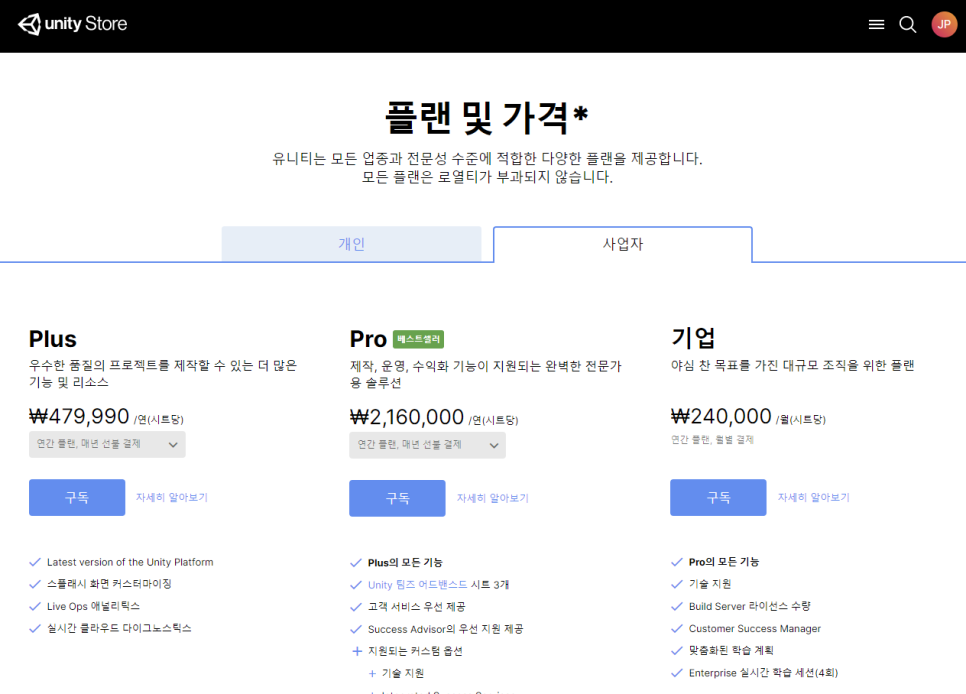Switch to the 개인 tab

coord(351,244)
